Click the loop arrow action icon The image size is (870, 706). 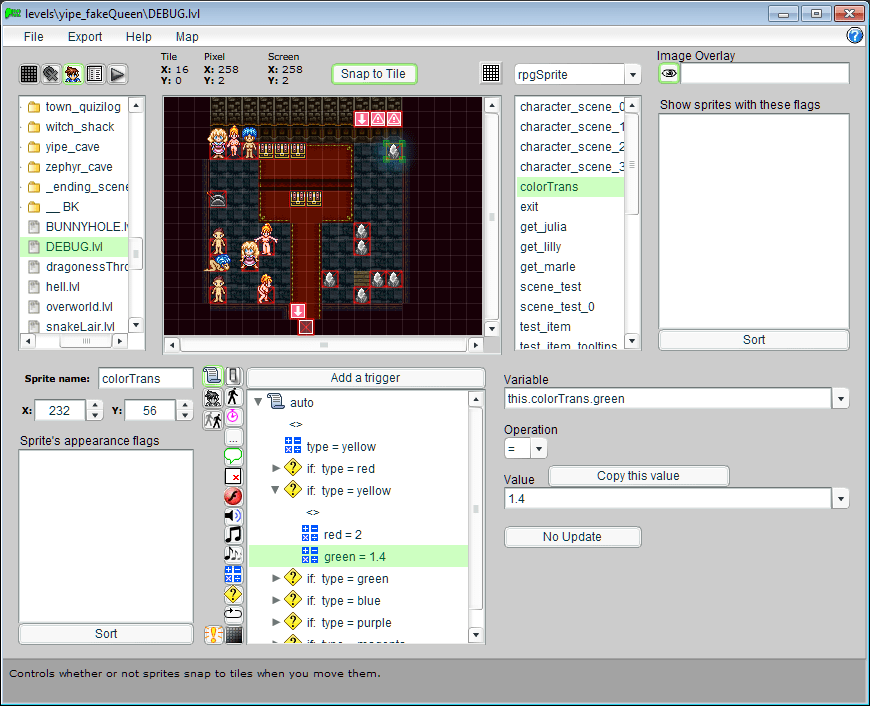[233, 613]
